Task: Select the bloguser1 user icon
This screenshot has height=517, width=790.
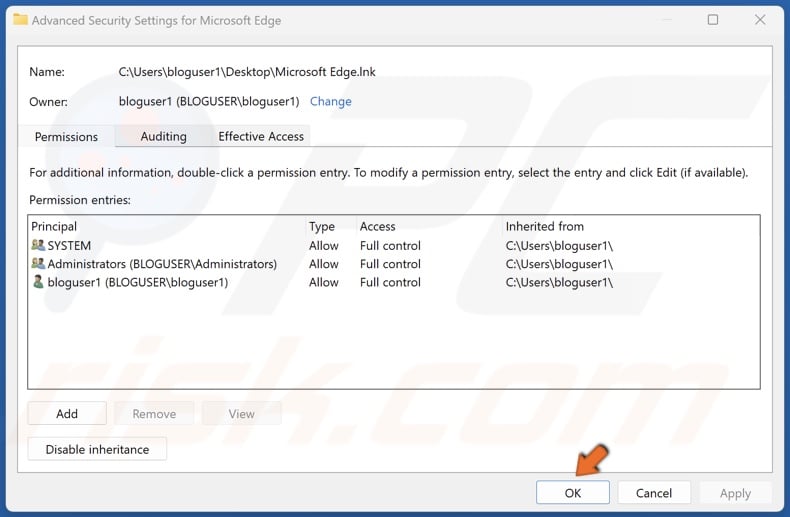Action: (38, 282)
